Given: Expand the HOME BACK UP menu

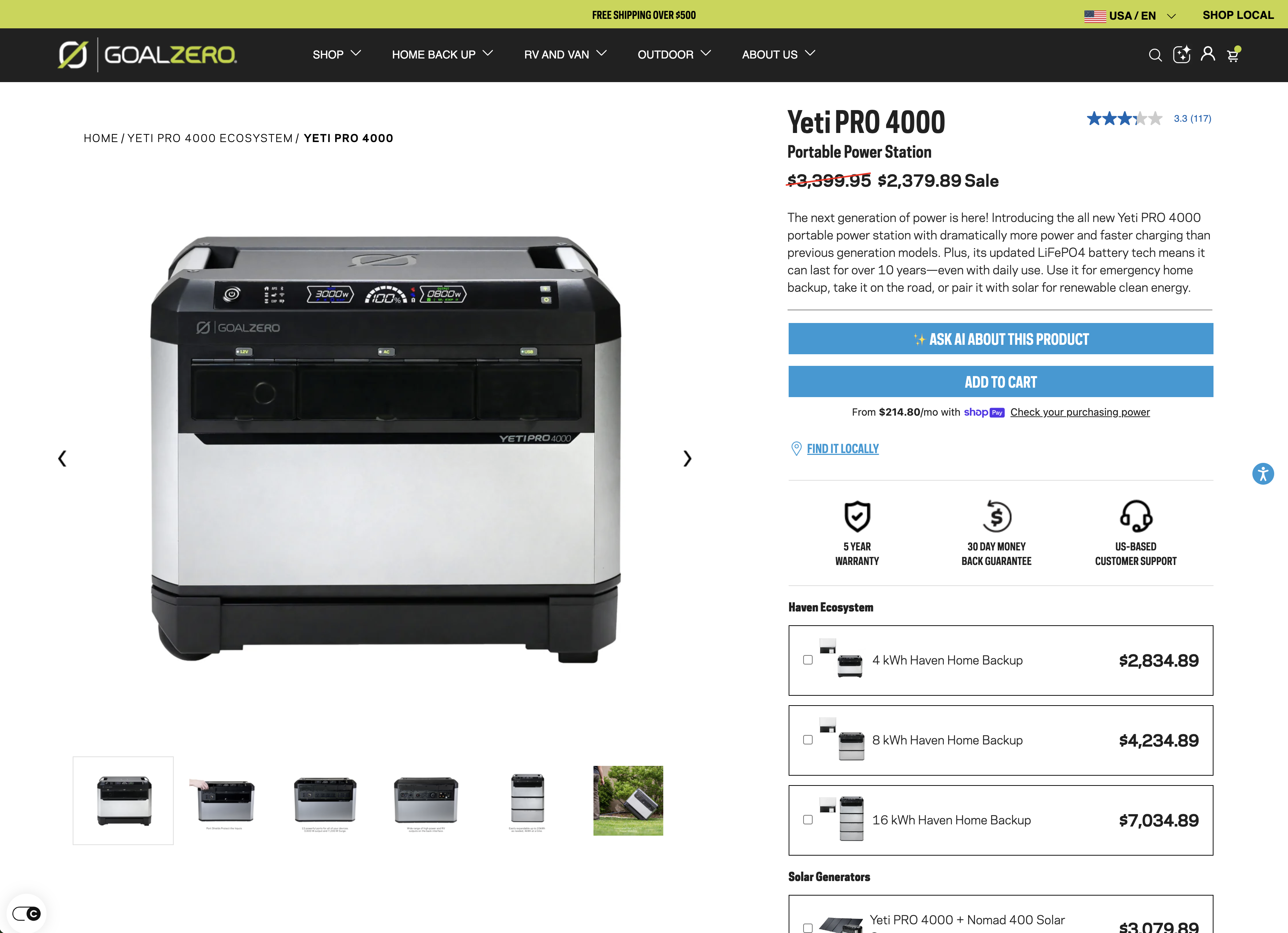Looking at the screenshot, I should pos(442,54).
